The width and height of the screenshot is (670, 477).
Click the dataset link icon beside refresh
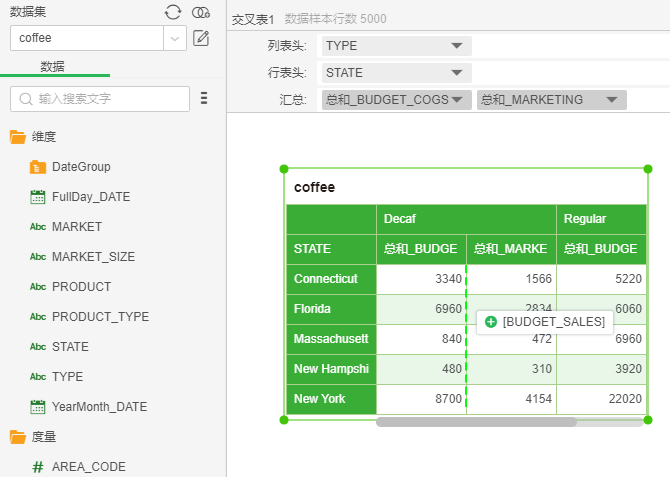pyautogui.click(x=201, y=12)
